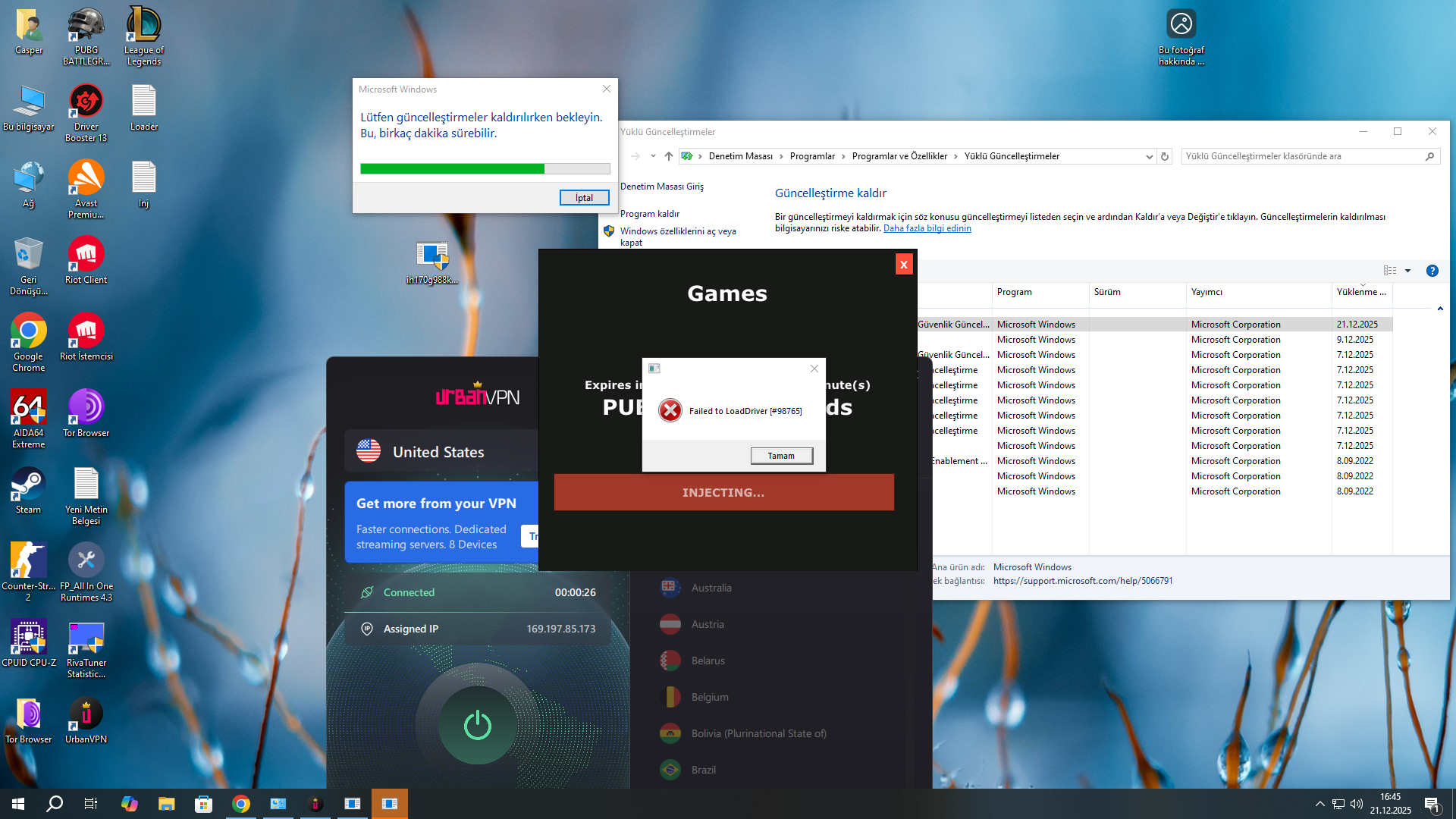
Task: Select the FP_All In One Runtimes icon
Action: 86,572
